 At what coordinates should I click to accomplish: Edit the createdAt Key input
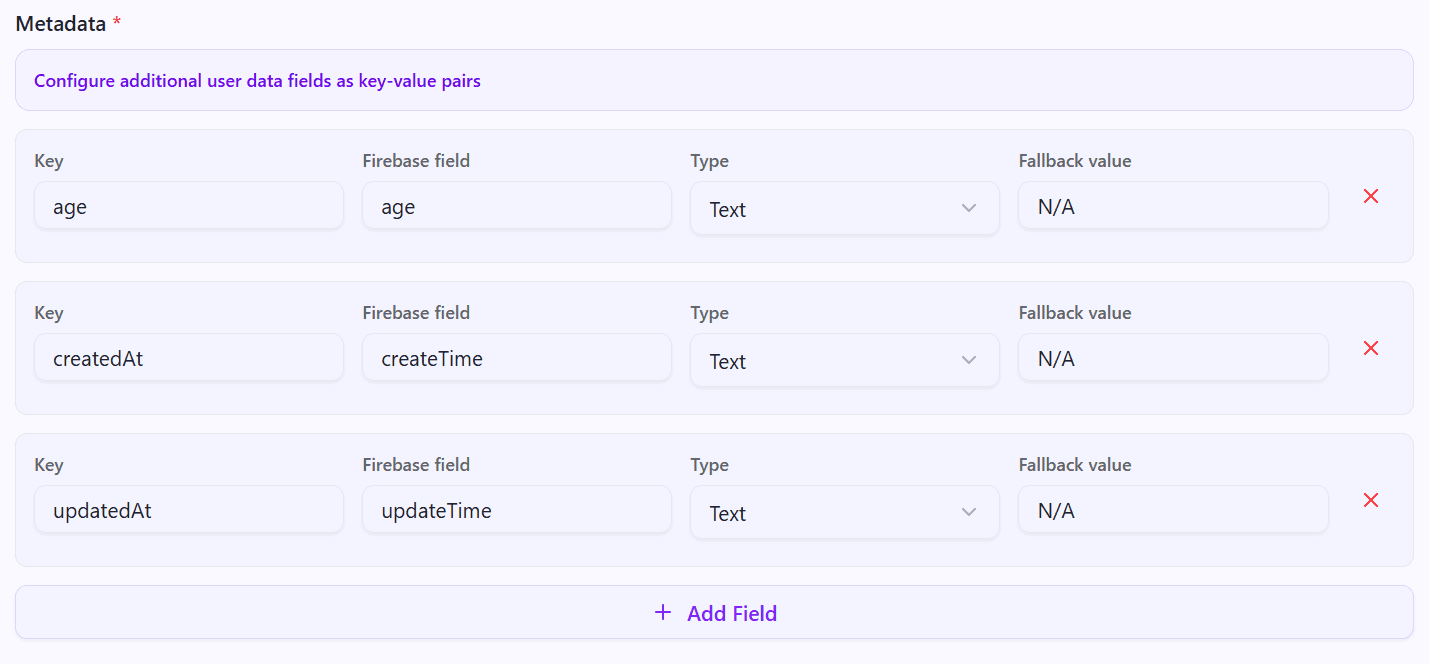point(188,359)
